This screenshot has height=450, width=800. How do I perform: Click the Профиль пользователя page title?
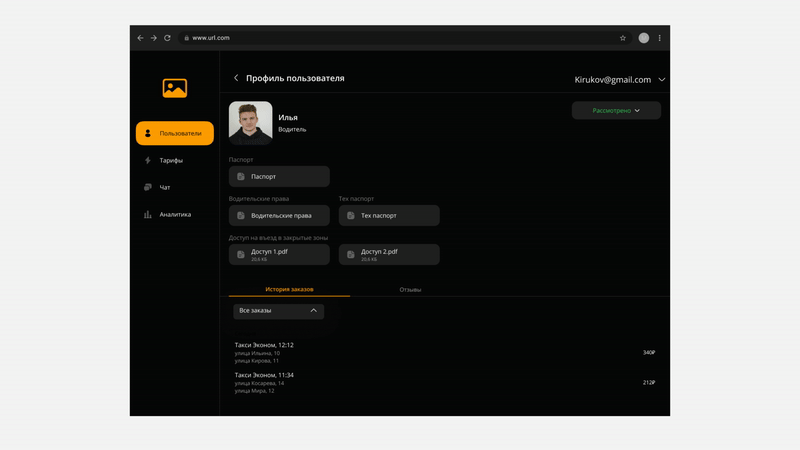295,78
